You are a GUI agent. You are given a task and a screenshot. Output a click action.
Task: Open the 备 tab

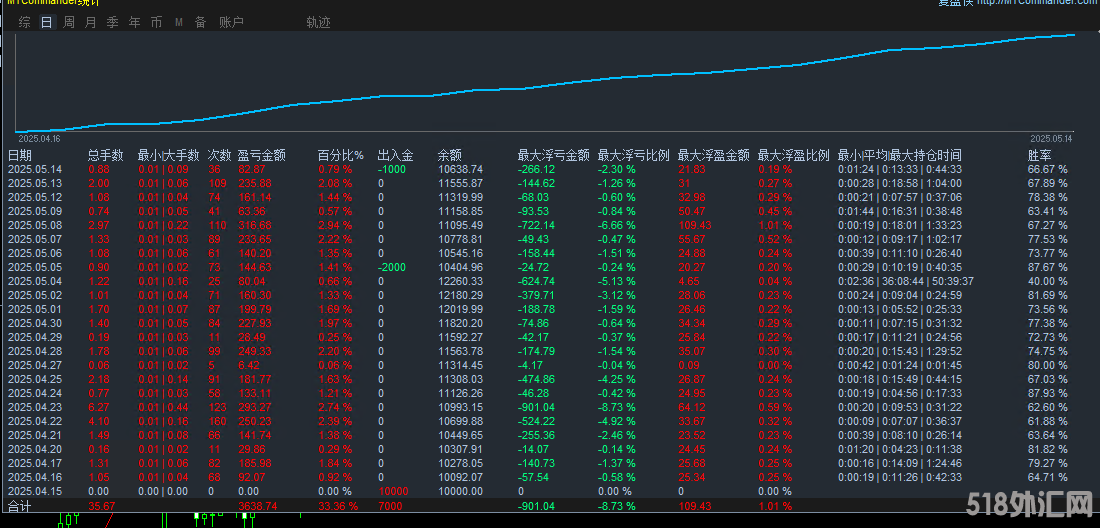(x=200, y=22)
